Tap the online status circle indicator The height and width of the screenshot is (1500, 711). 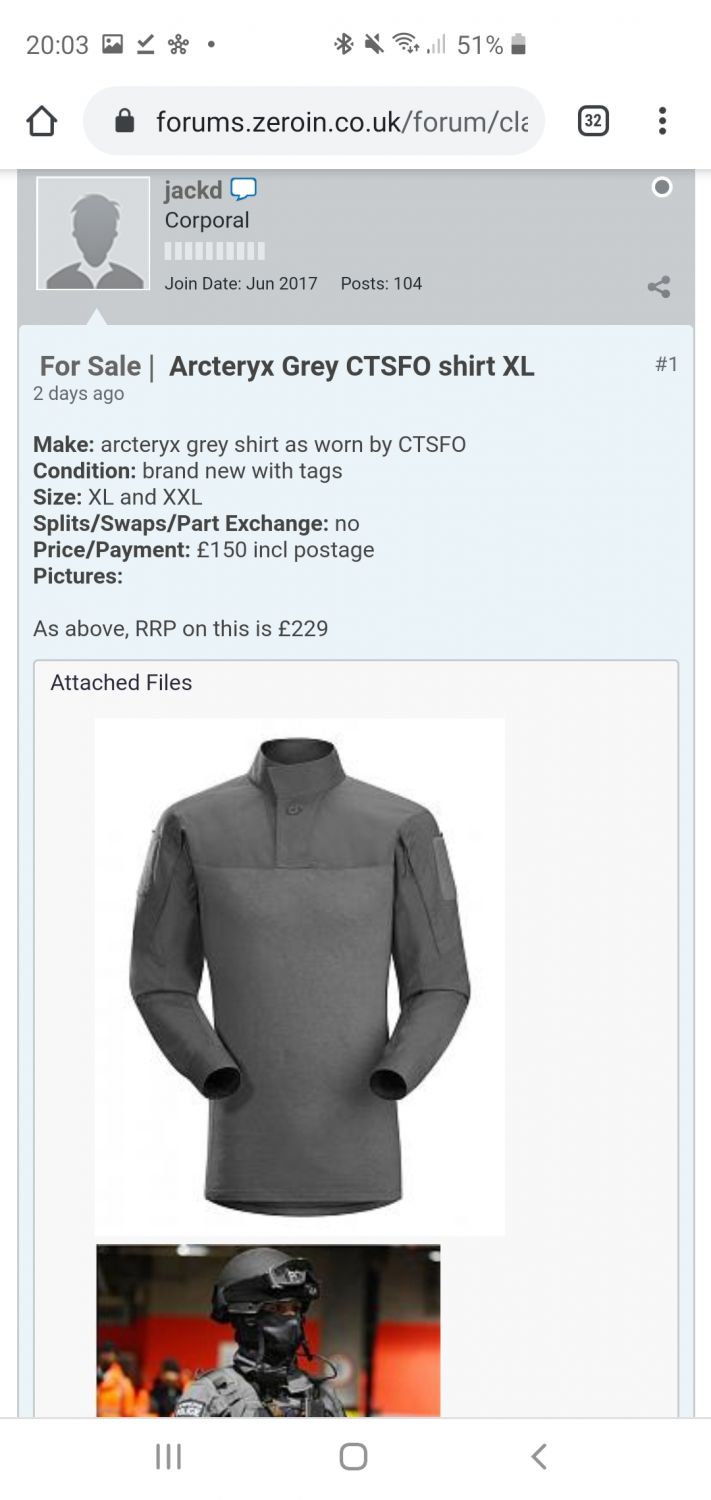click(662, 187)
